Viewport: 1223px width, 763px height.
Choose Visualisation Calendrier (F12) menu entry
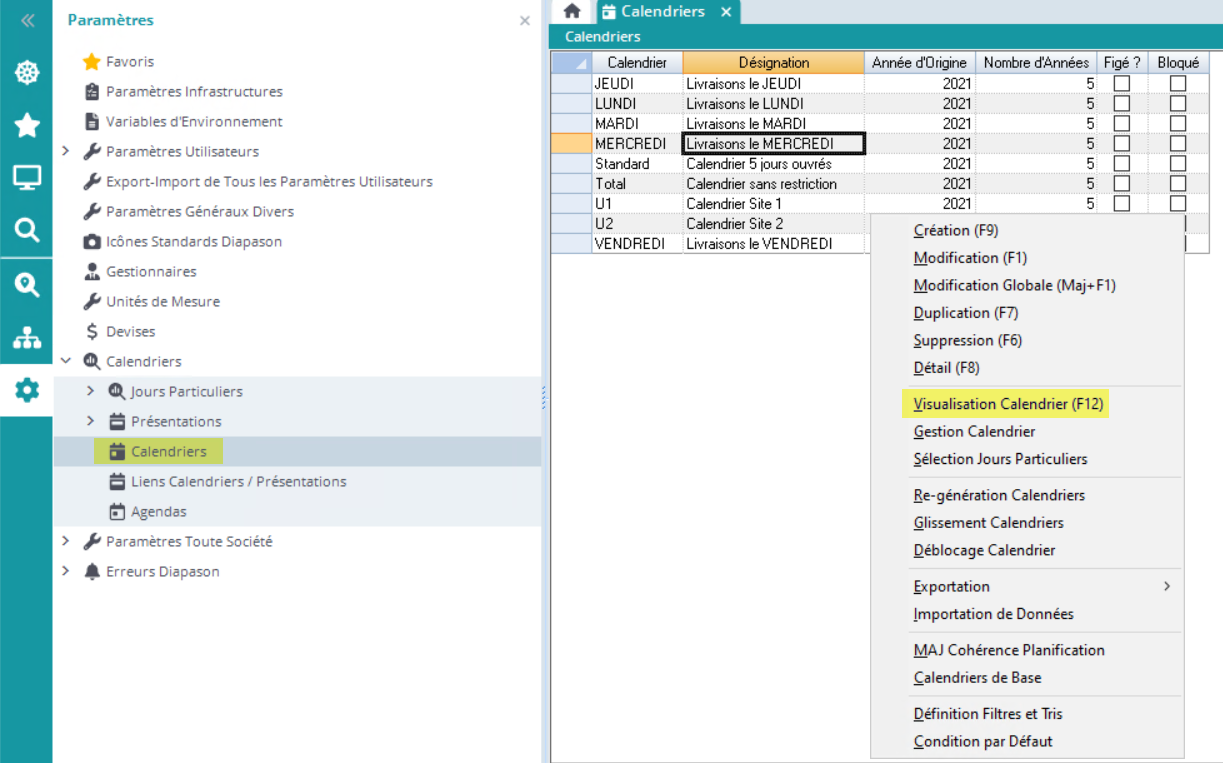coord(1008,404)
